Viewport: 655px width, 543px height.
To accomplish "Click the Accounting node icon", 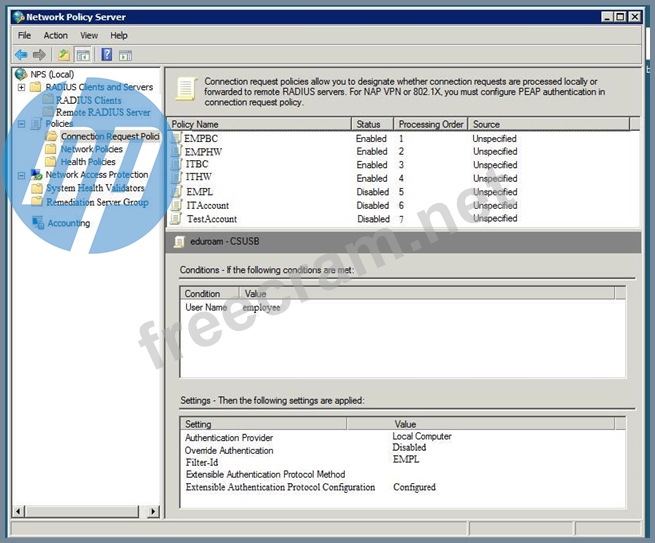I will point(38,223).
